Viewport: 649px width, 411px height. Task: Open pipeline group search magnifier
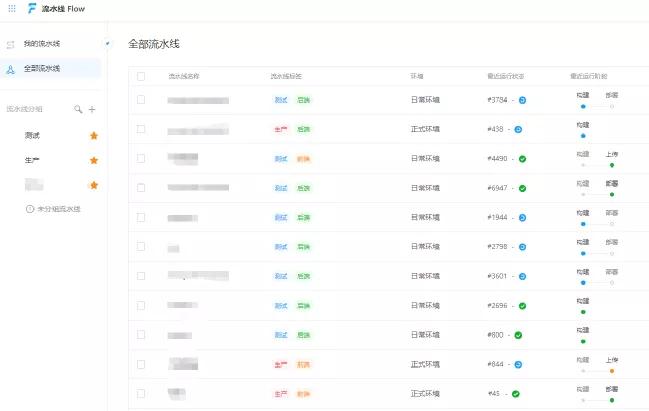78,109
